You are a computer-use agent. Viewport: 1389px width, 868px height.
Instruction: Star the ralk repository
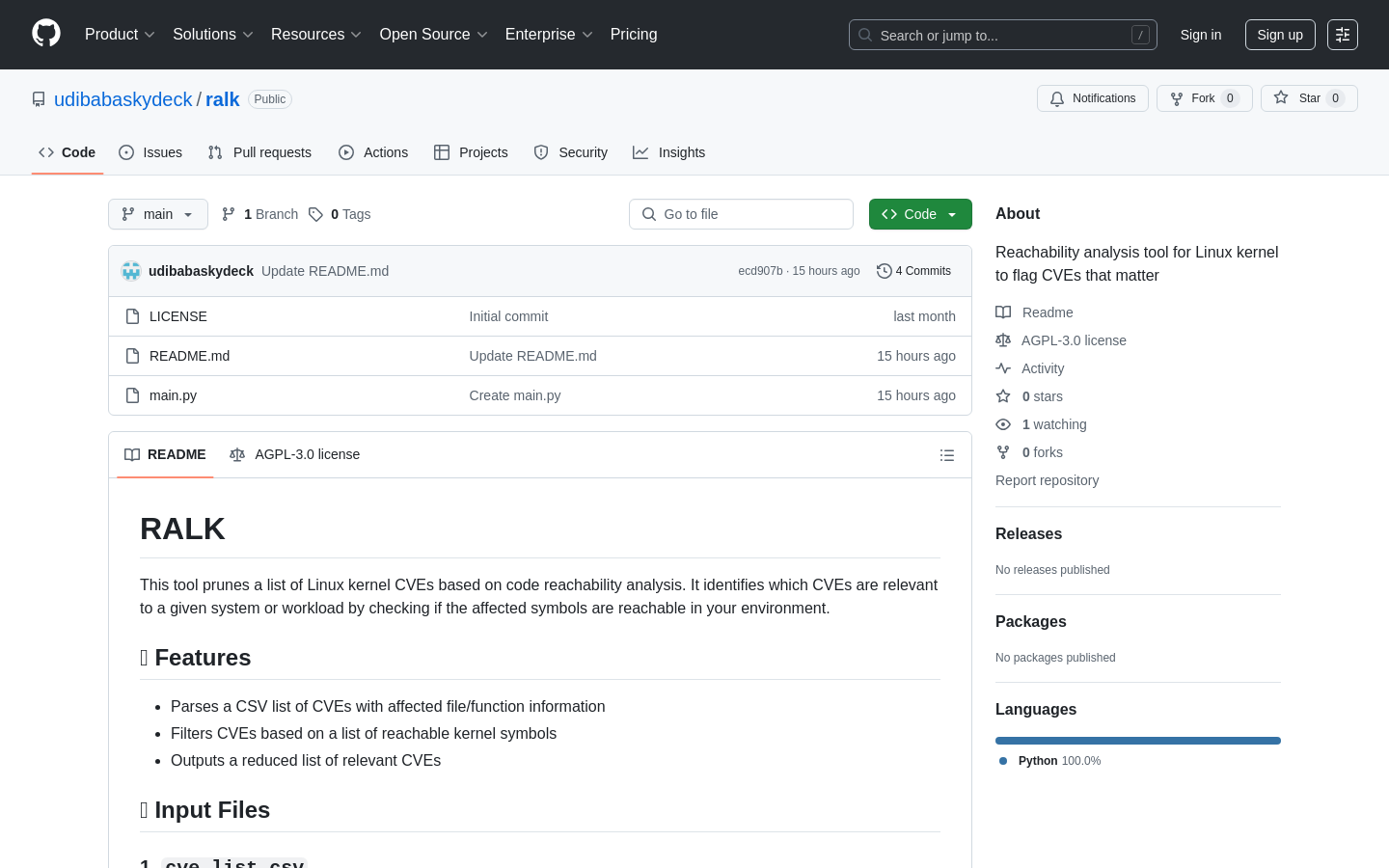[1309, 98]
